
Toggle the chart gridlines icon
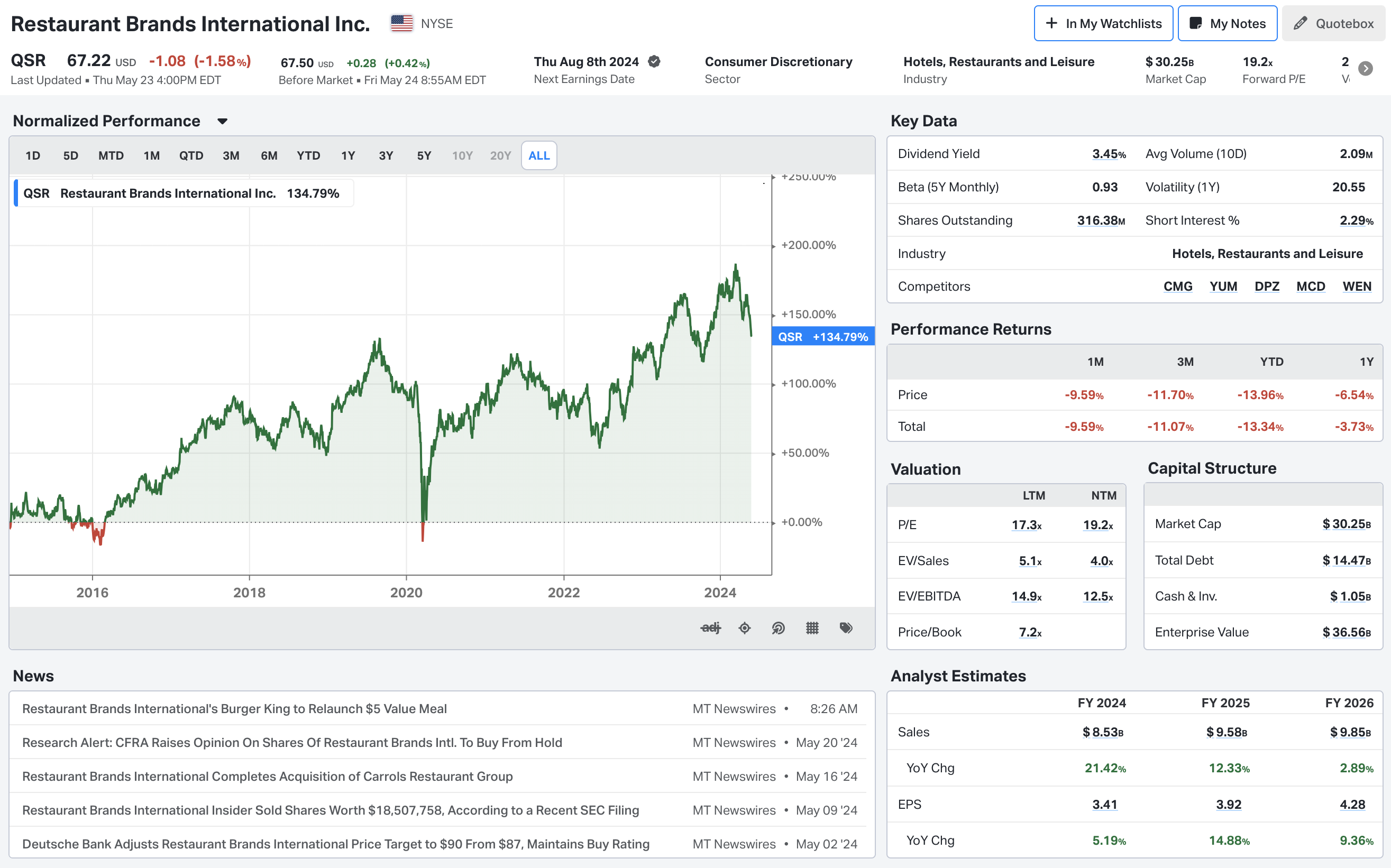pos(812,627)
